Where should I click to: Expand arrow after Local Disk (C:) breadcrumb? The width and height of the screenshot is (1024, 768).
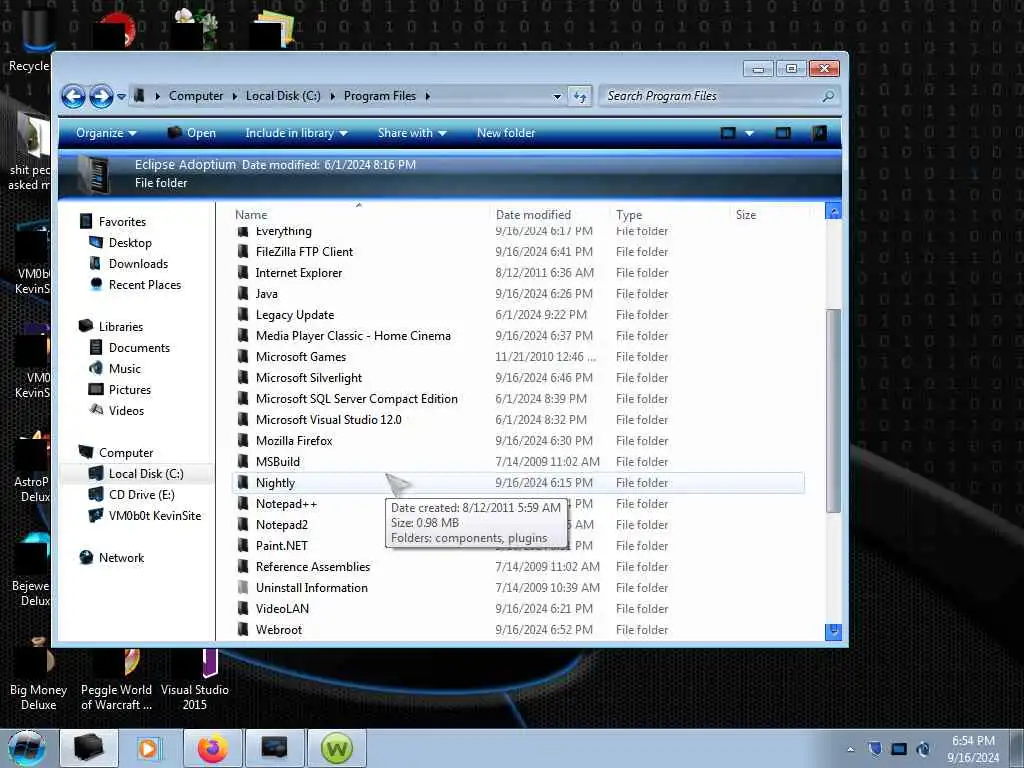tap(332, 96)
